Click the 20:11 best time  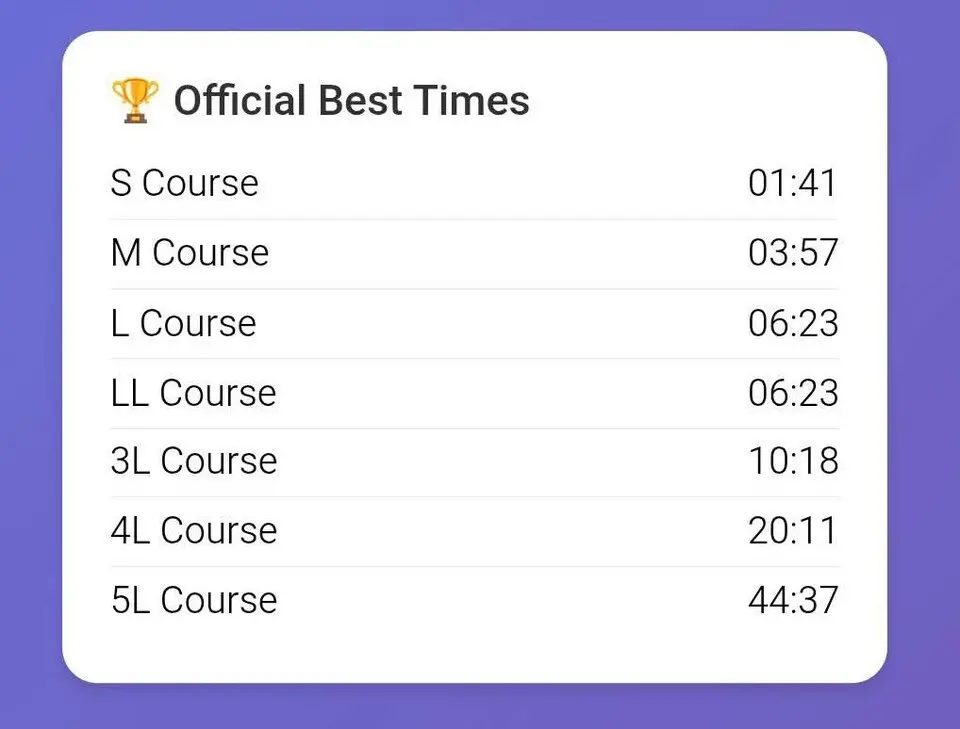[x=792, y=530]
